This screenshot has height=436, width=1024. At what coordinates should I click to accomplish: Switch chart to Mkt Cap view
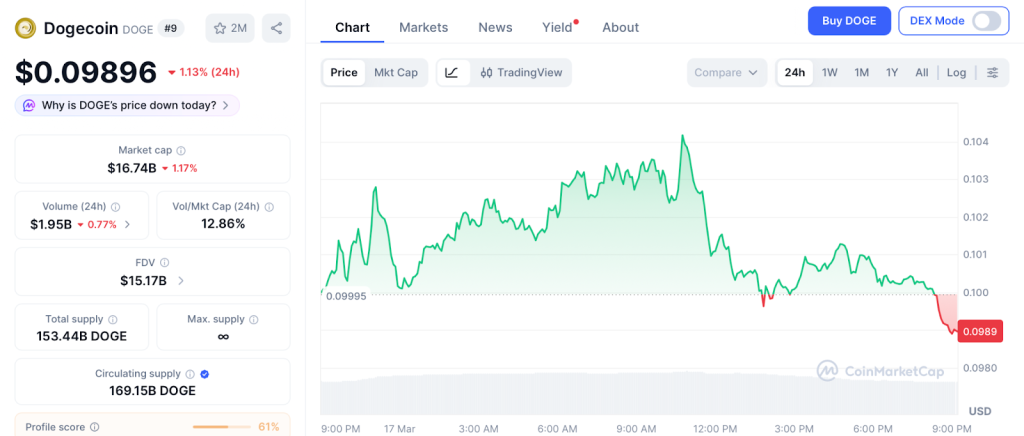(x=396, y=73)
